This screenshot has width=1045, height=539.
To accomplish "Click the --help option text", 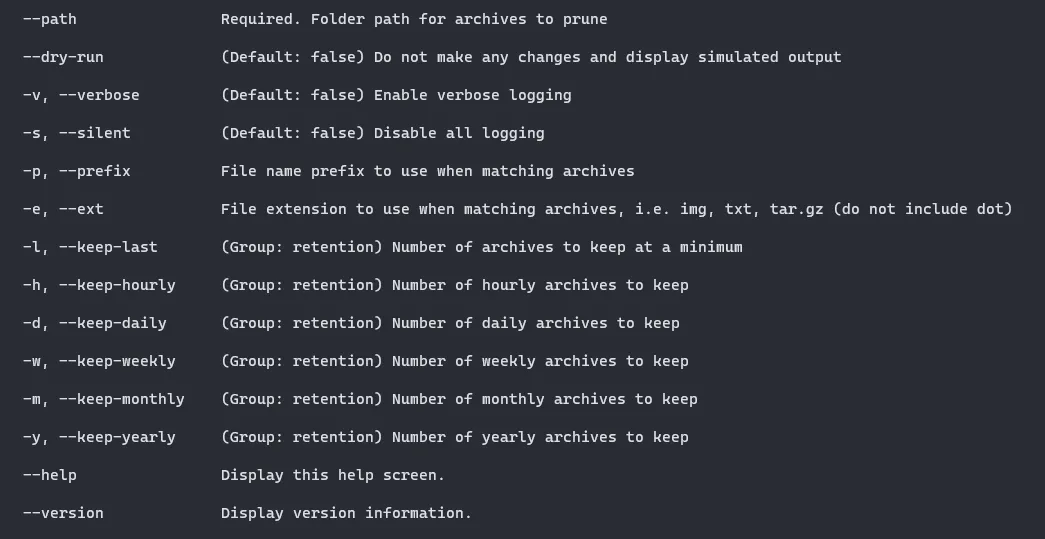I will (50, 475).
